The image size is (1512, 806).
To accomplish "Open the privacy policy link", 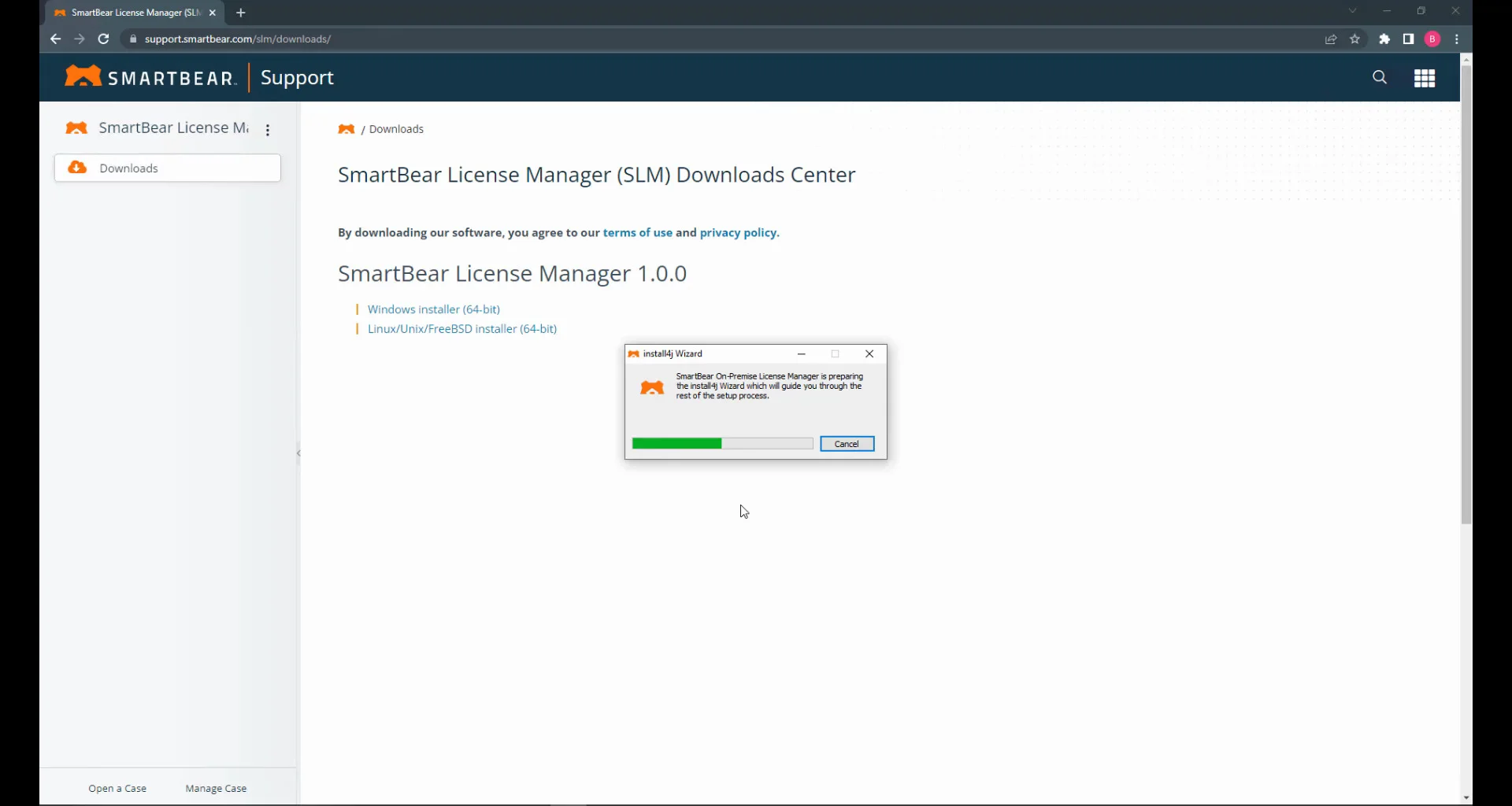I will point(739,233).
